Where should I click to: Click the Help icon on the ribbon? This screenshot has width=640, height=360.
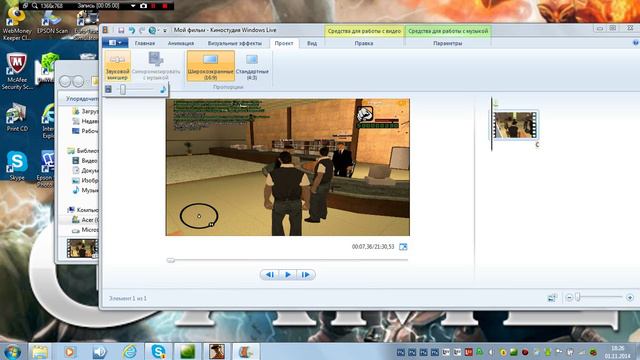[636, 43]
